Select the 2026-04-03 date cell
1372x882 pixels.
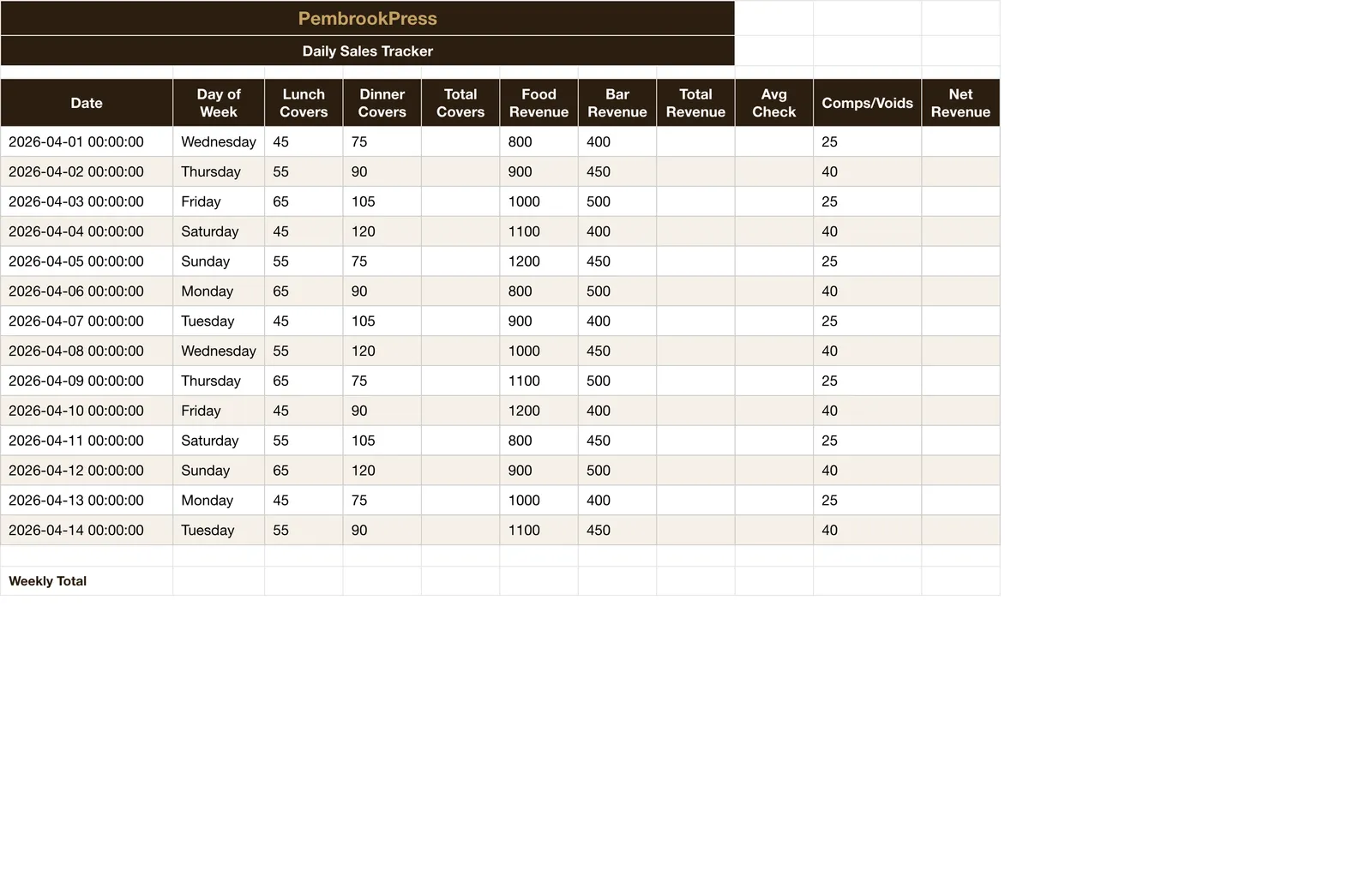point(87,201)
